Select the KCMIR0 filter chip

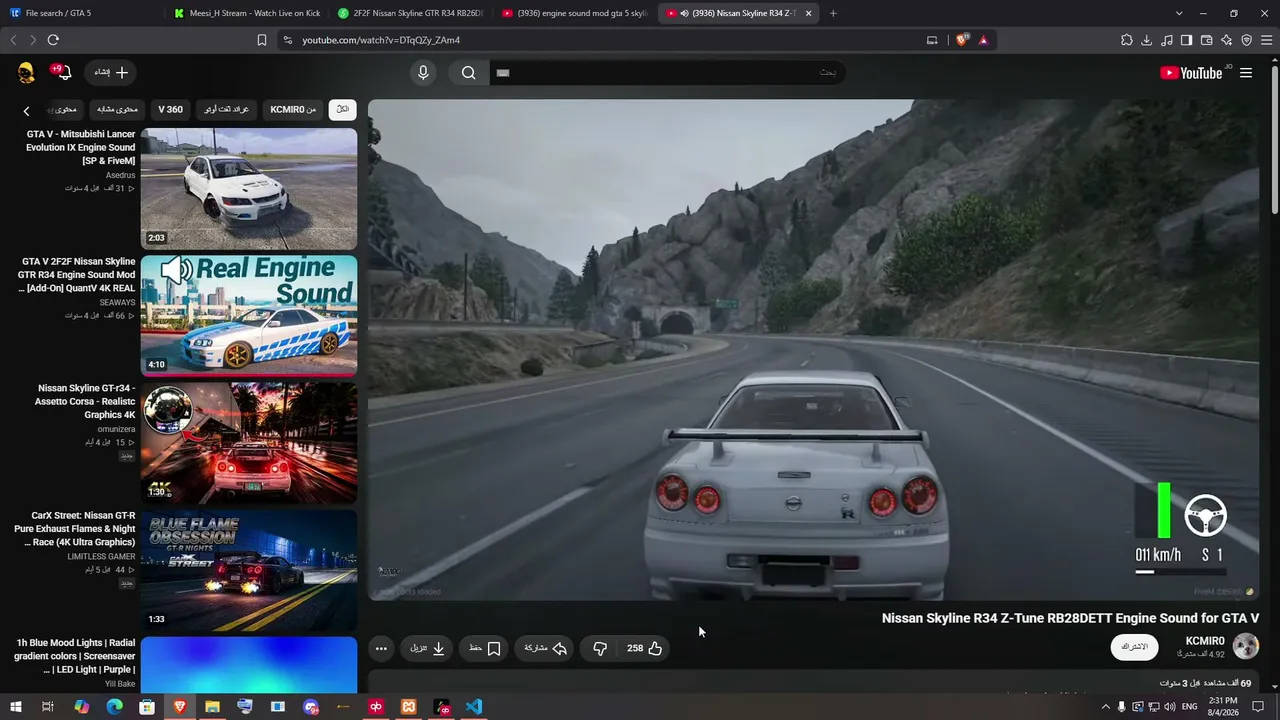pyautogui.click(x=293, y=109)
